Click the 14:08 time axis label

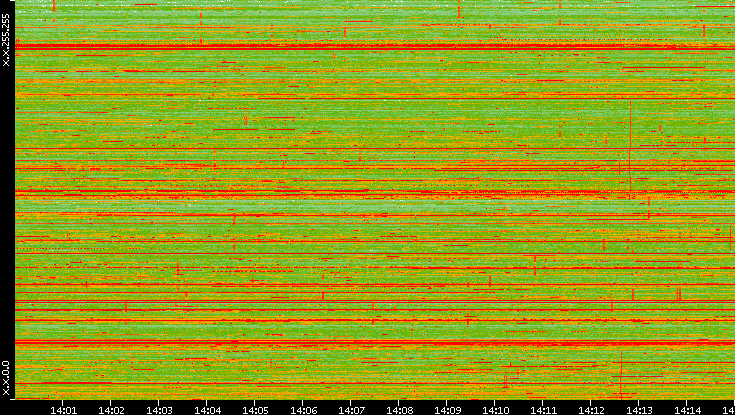point(399,410)
